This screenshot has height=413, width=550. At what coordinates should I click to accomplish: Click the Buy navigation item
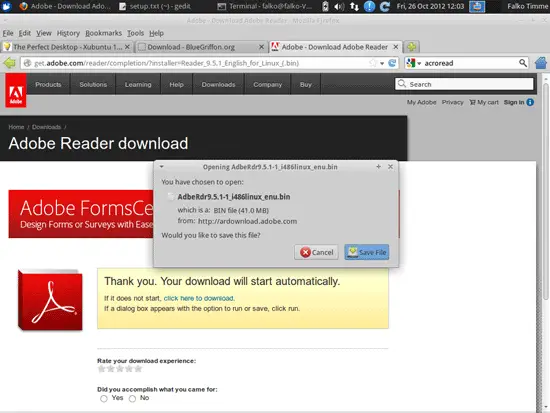306,84
